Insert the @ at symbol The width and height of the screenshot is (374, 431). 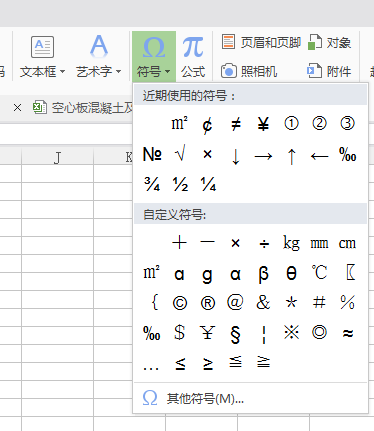pyautogui.click(x=235, y=303)
